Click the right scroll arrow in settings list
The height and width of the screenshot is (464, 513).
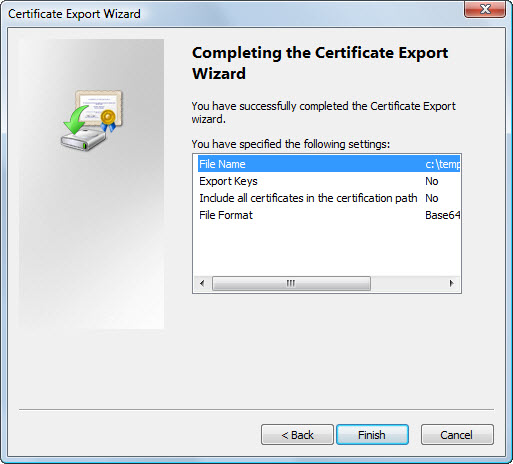click(452, 283)
